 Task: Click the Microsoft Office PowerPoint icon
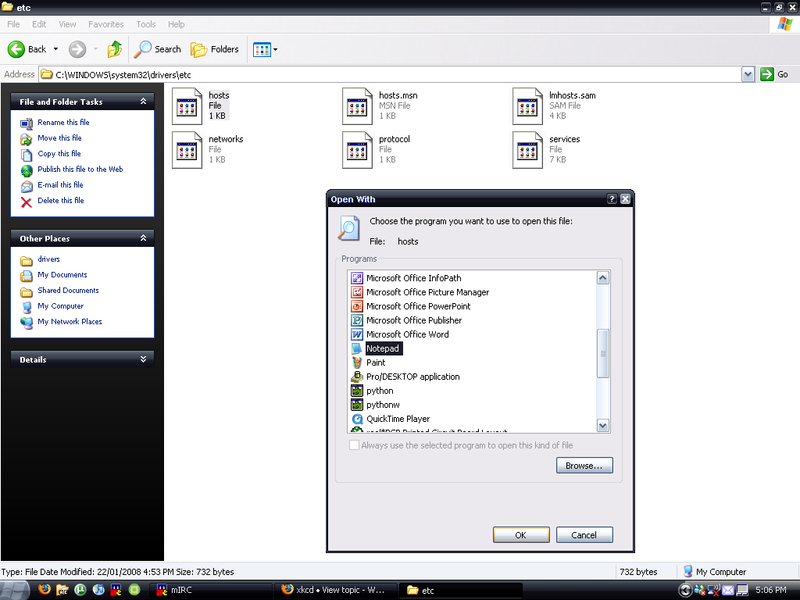pos(357,306)
